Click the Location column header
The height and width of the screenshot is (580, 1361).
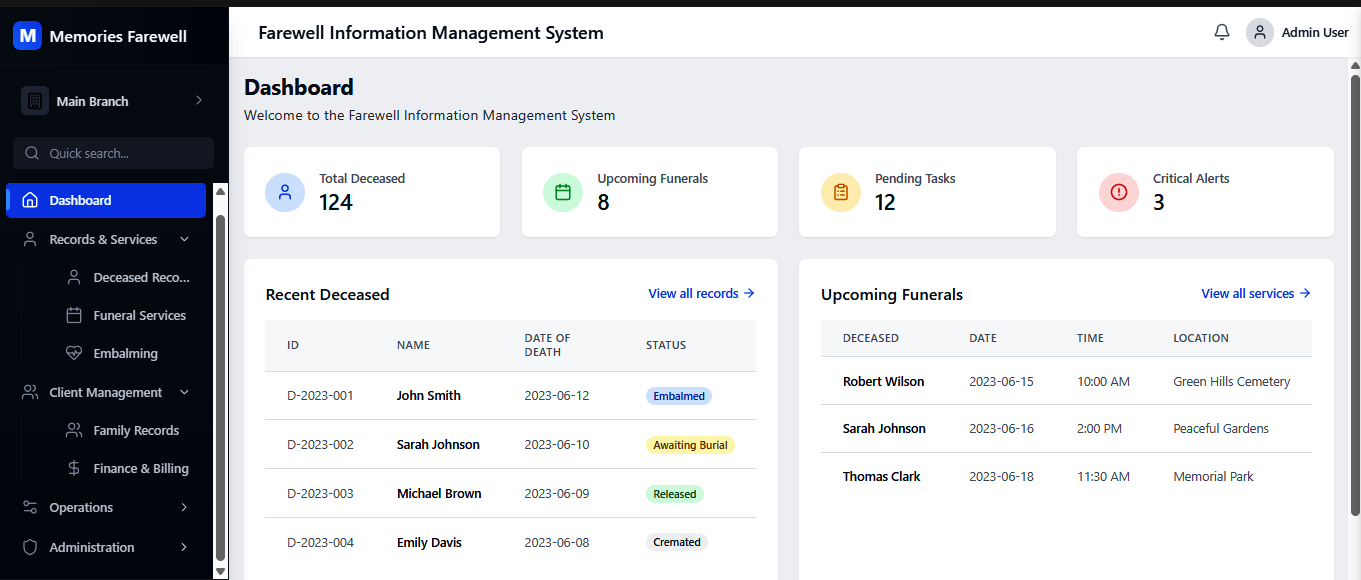[1201, 338]
